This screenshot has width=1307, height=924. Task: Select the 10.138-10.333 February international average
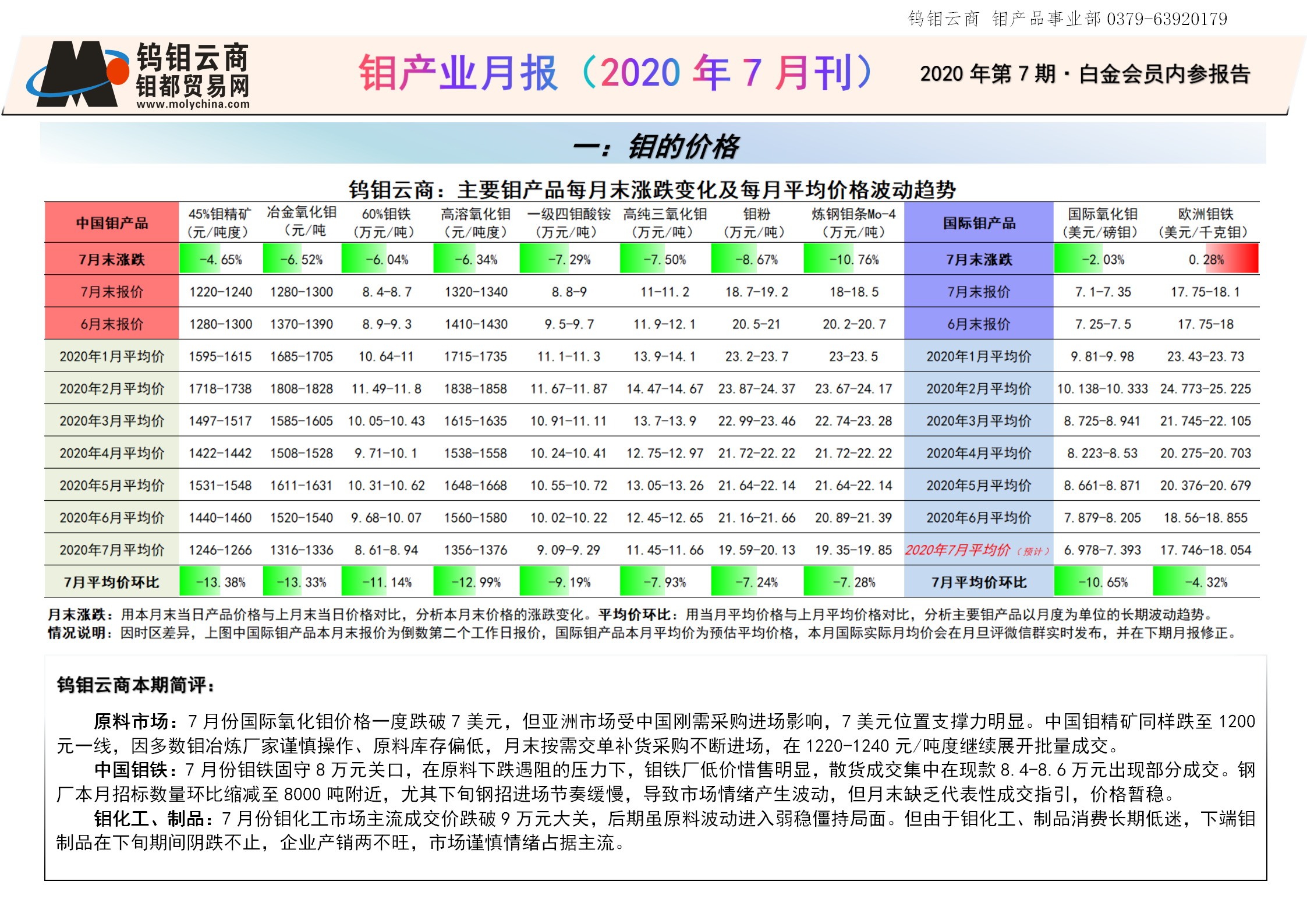1103,388
